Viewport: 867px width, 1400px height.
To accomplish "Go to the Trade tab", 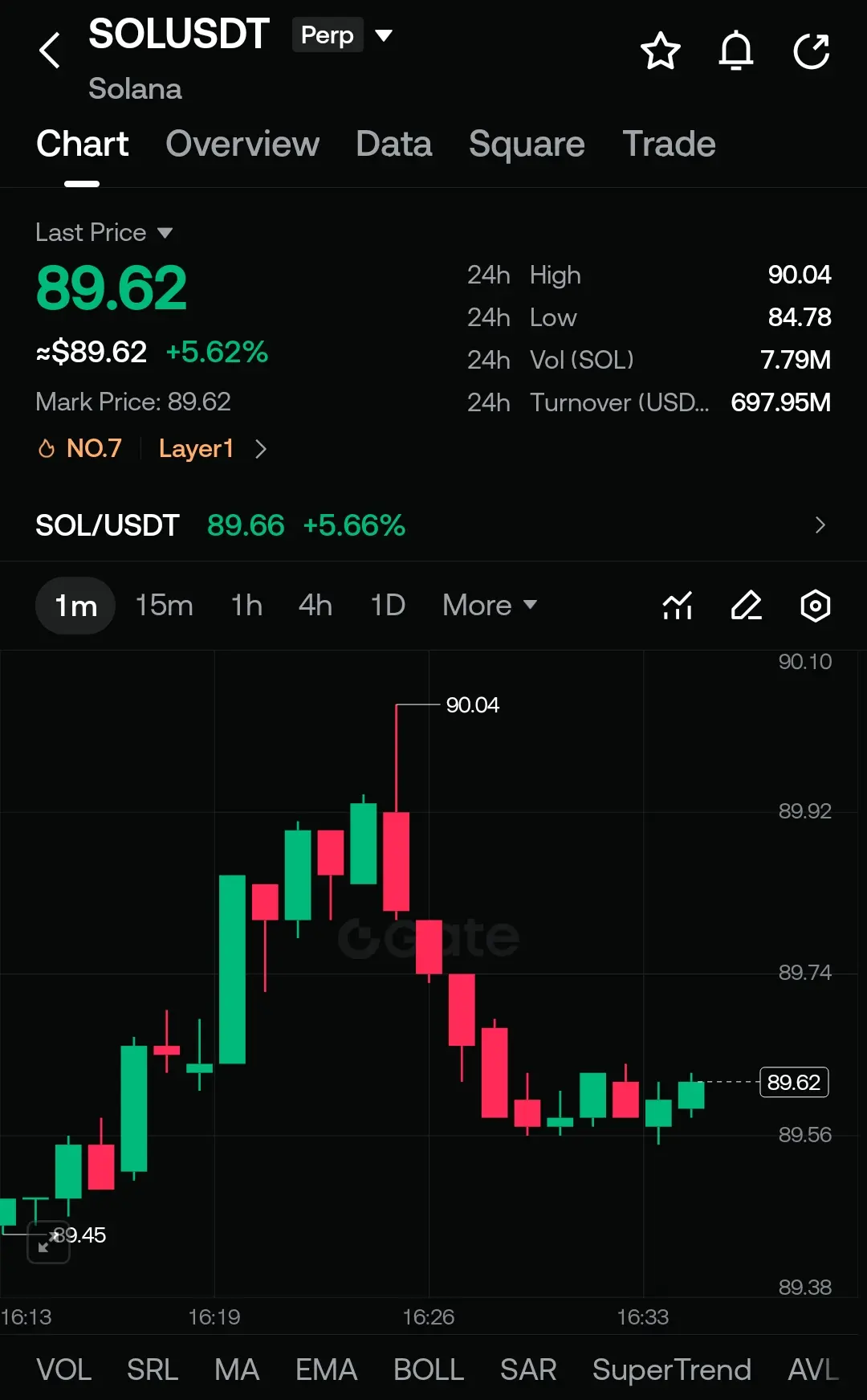I will [669, 145].
